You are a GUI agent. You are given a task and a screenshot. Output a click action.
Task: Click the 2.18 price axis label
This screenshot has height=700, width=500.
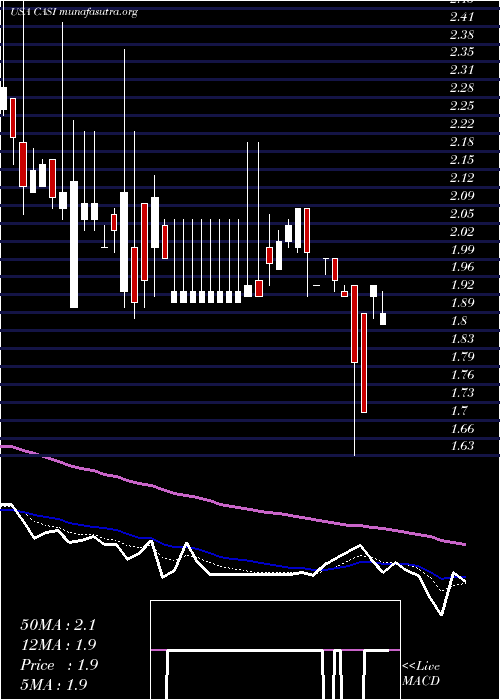tap(462, 142)
